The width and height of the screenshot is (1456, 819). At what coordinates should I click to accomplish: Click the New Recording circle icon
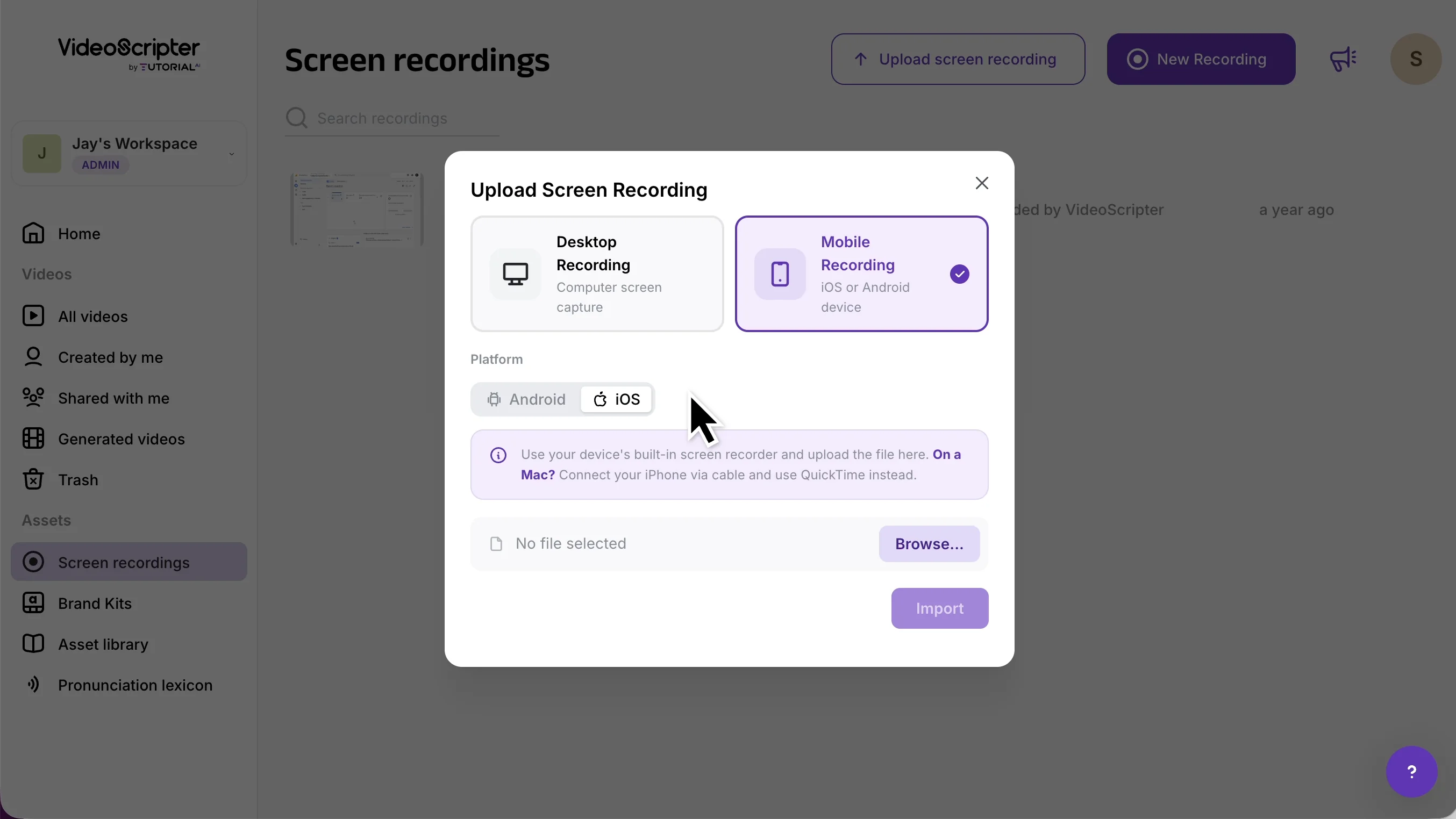pyautogui.click(x=1137, y=59)
